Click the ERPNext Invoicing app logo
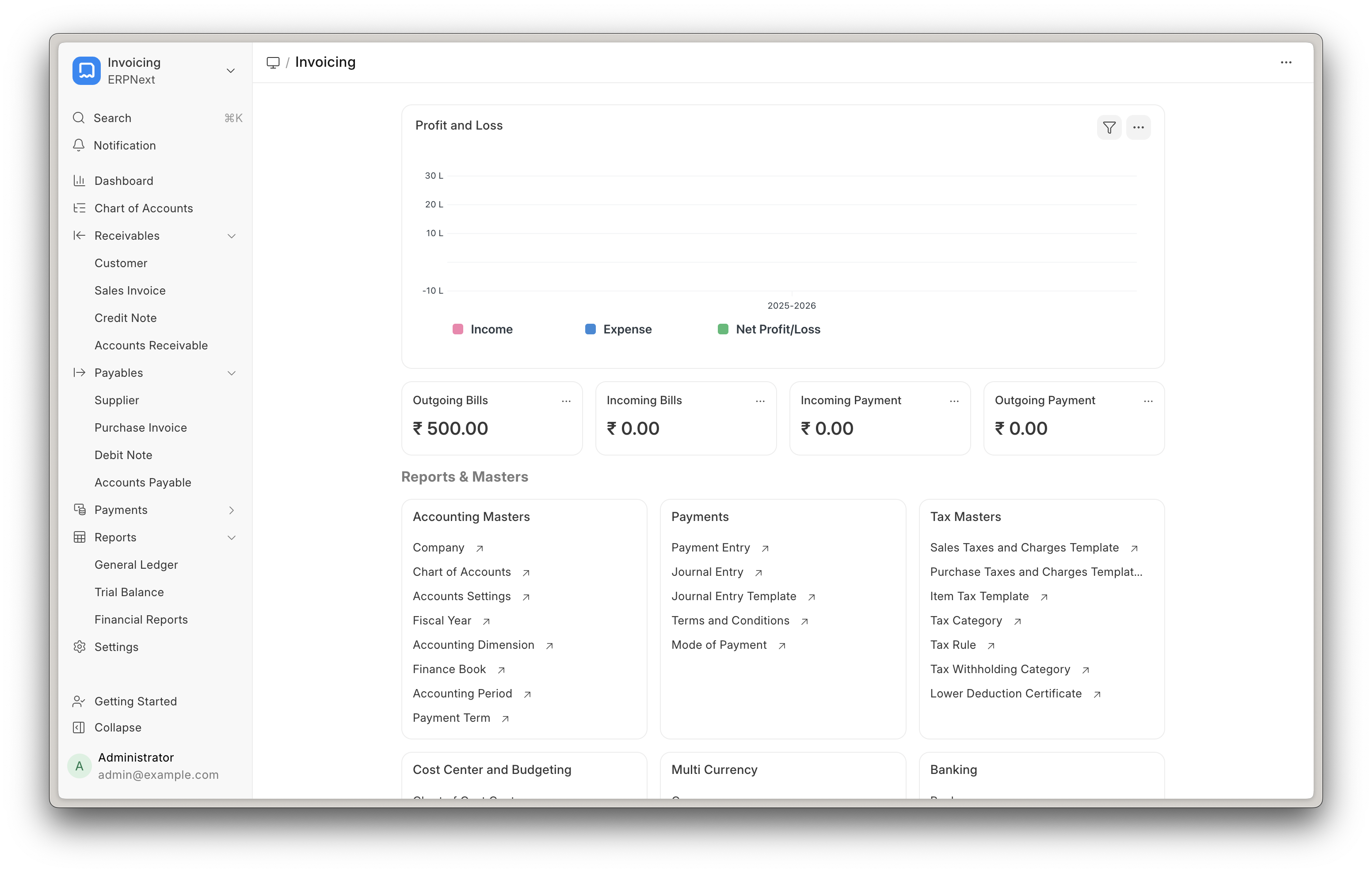Image resolution: width=1372 pixels, height=873 pixels. [x=87, y=71]
